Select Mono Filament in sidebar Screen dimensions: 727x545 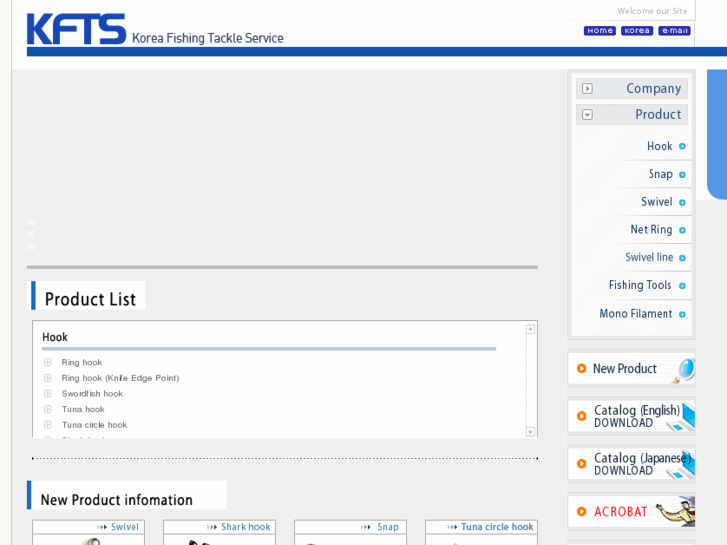[x=636, y=314]
